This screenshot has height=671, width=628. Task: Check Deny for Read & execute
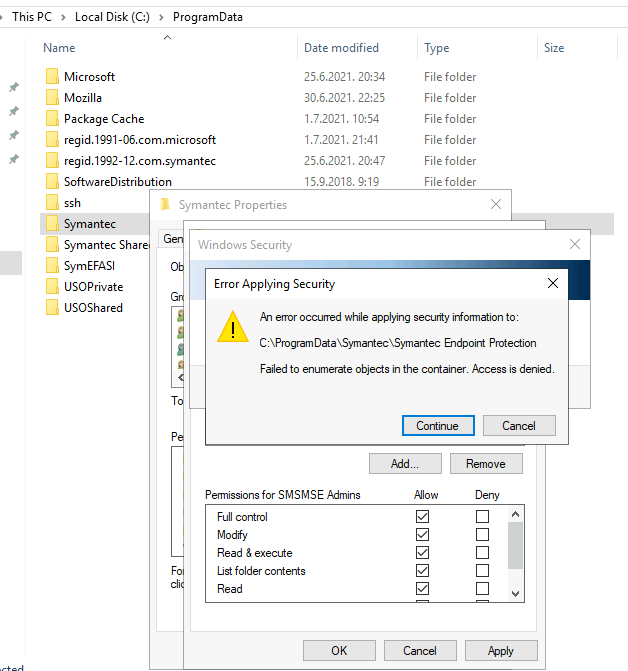point(483,552)
